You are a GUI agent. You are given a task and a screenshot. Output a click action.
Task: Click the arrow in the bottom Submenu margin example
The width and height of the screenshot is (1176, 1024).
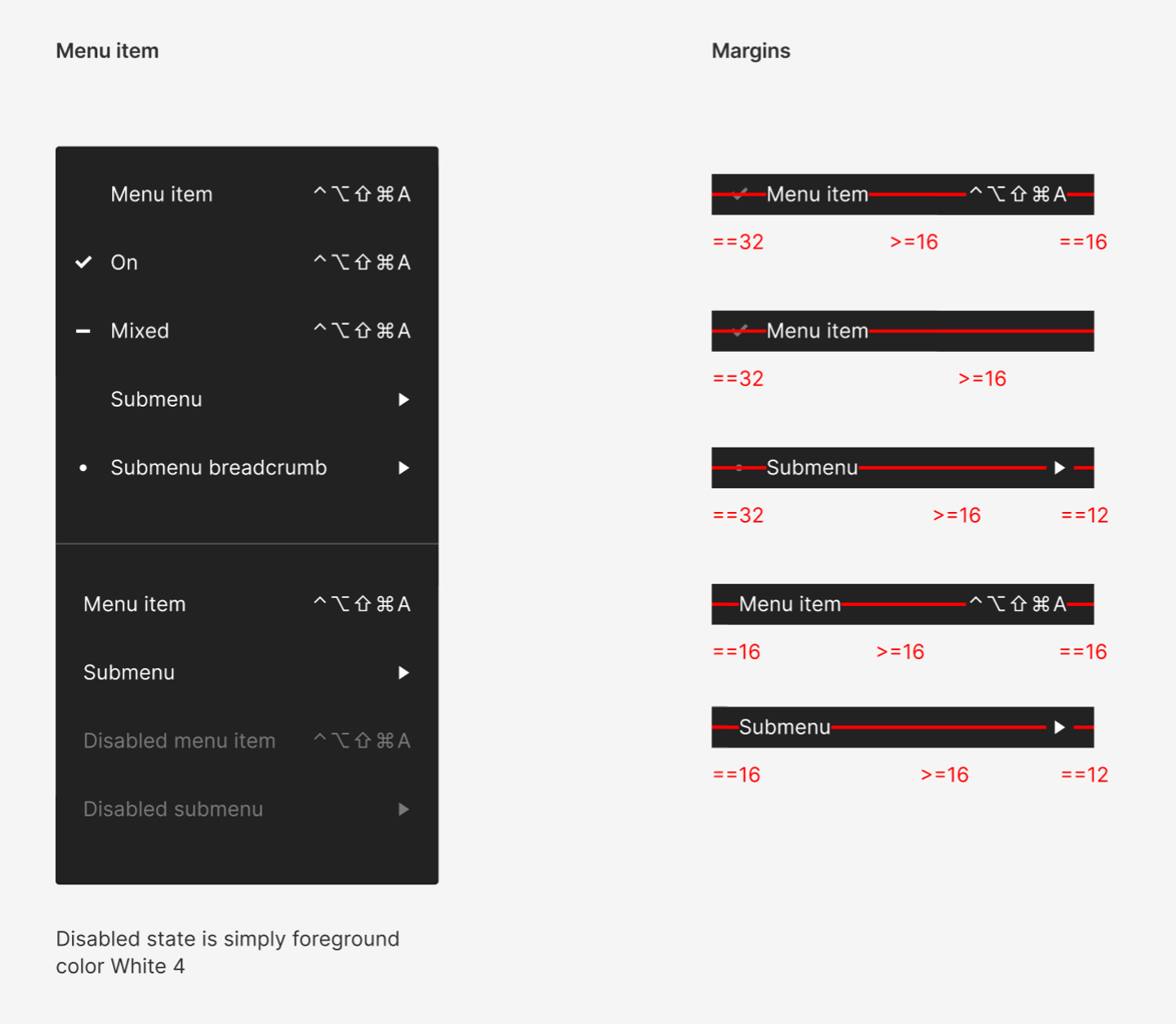[x=1059, y=727]
